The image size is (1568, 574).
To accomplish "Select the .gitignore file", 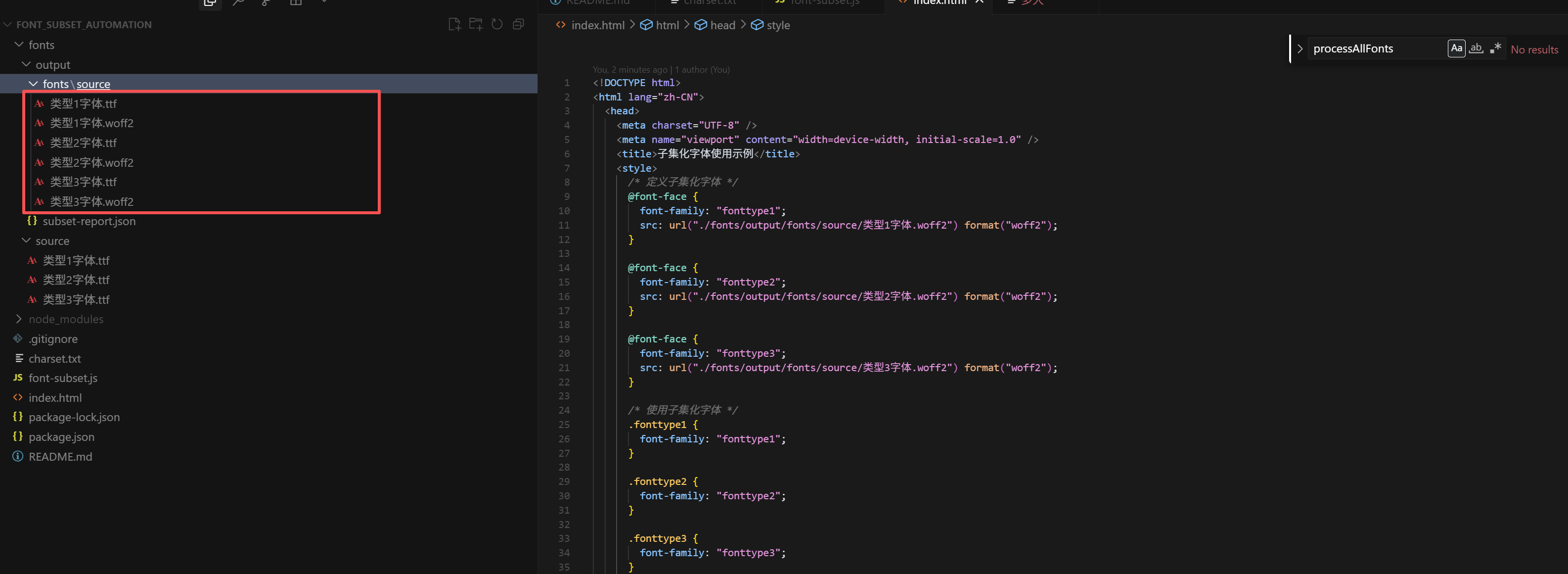I will click(x=53, y=339).
